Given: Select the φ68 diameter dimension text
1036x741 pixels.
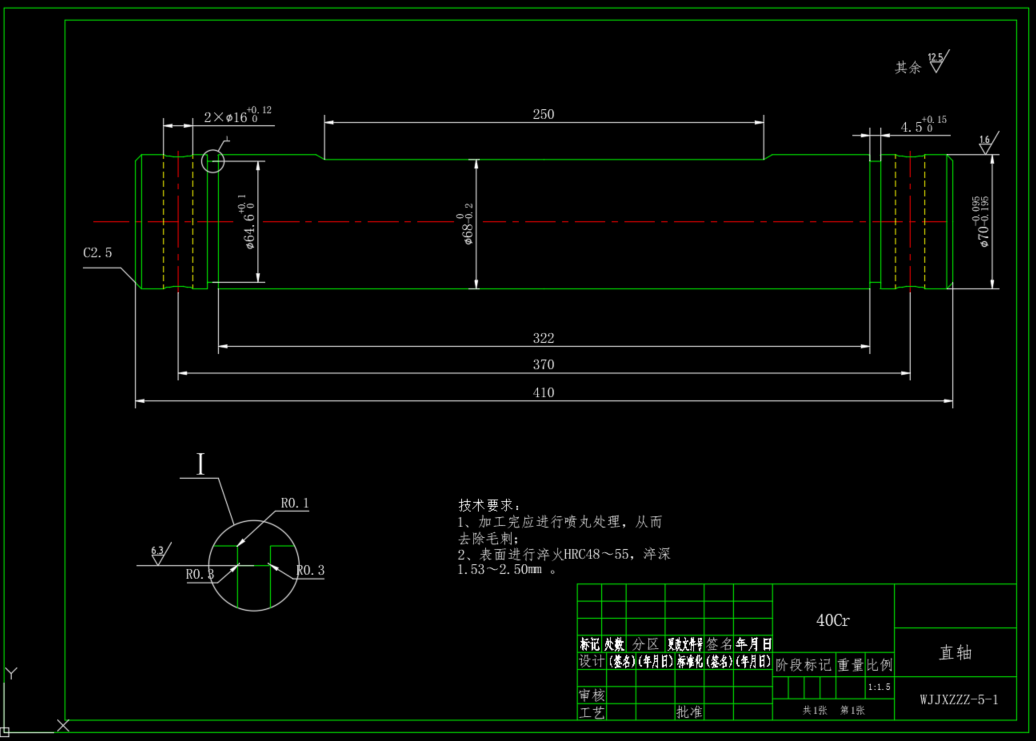Looking at the screenshot, I should coord(464,225).
